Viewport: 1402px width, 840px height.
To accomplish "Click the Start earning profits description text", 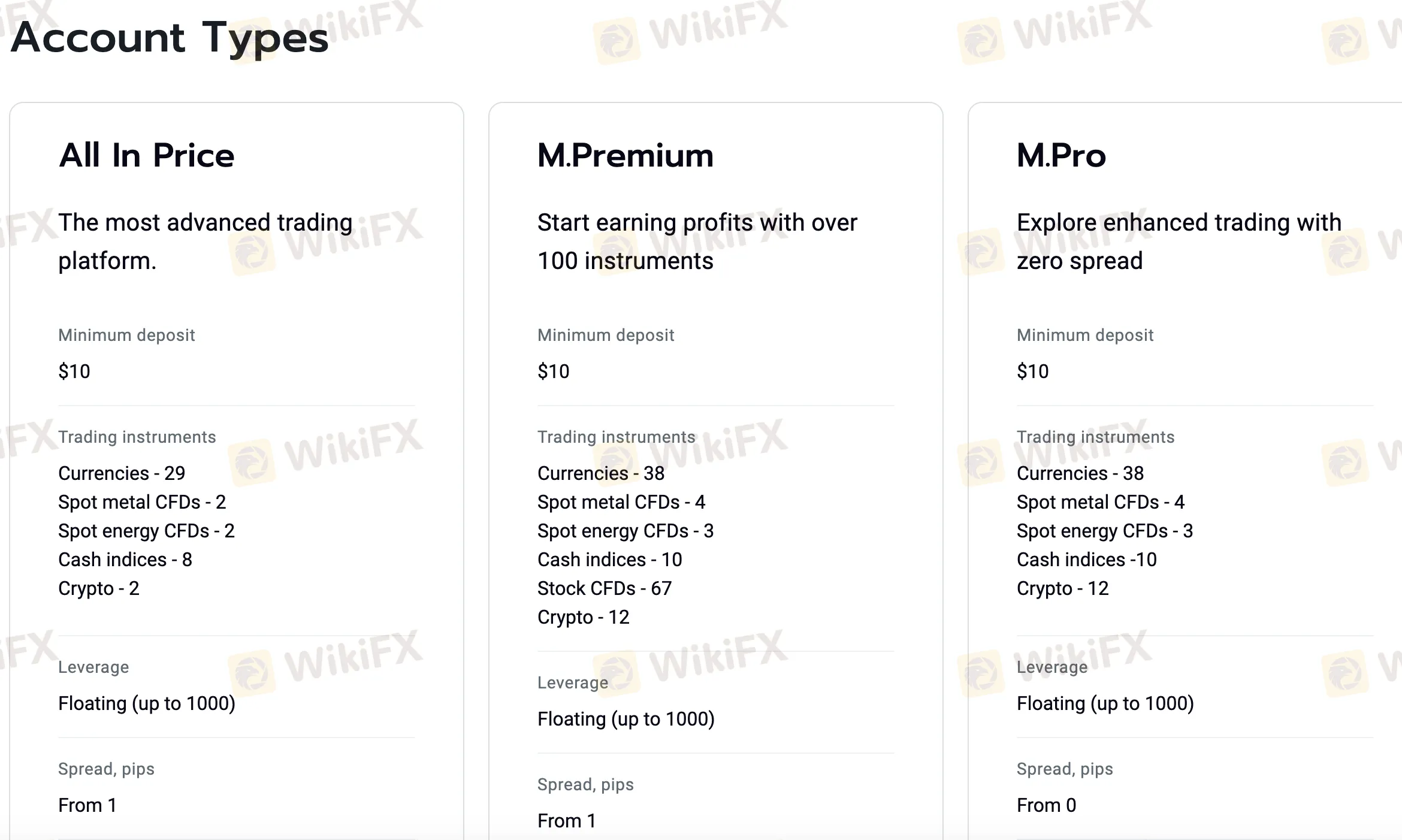I will [697, 241].
